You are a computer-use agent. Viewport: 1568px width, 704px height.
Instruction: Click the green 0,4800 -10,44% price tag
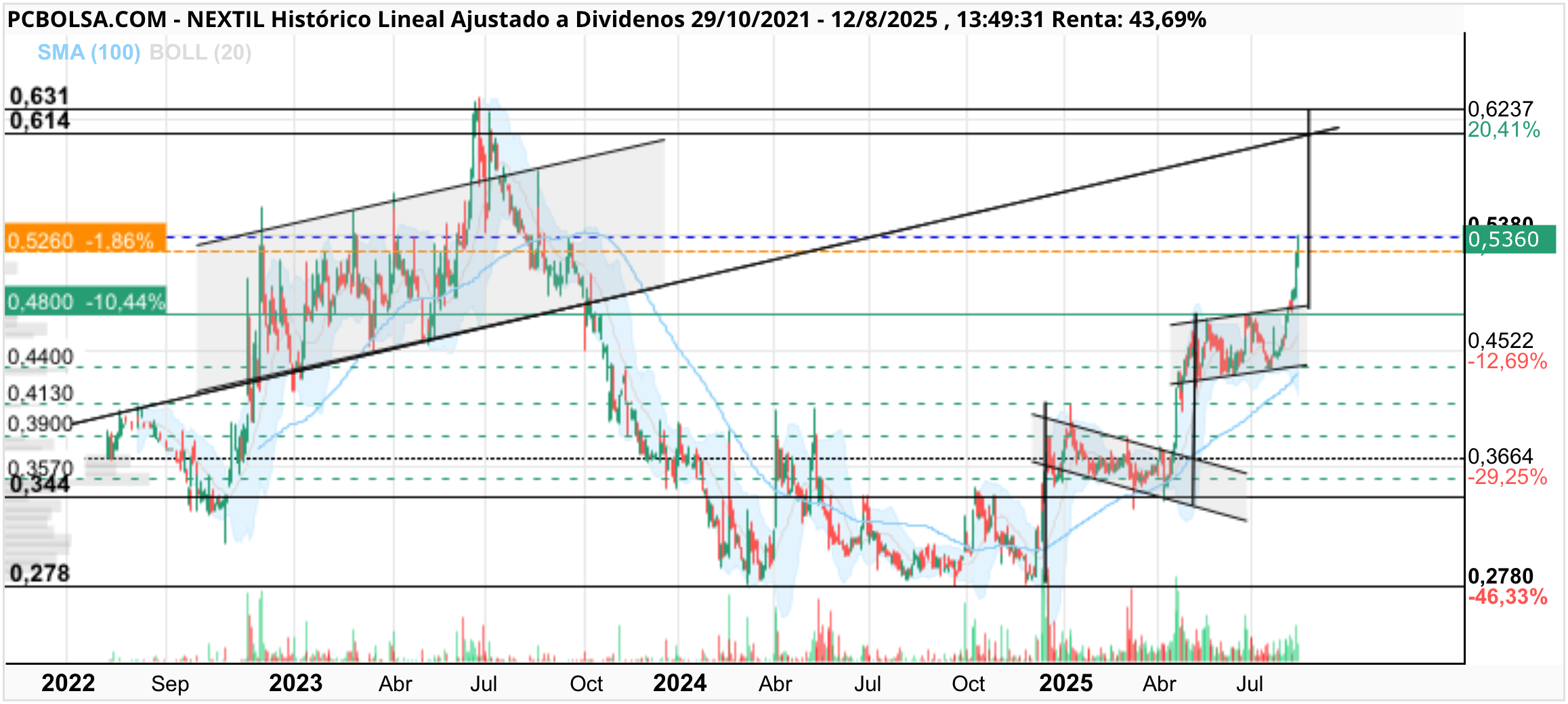pos(85,301)
